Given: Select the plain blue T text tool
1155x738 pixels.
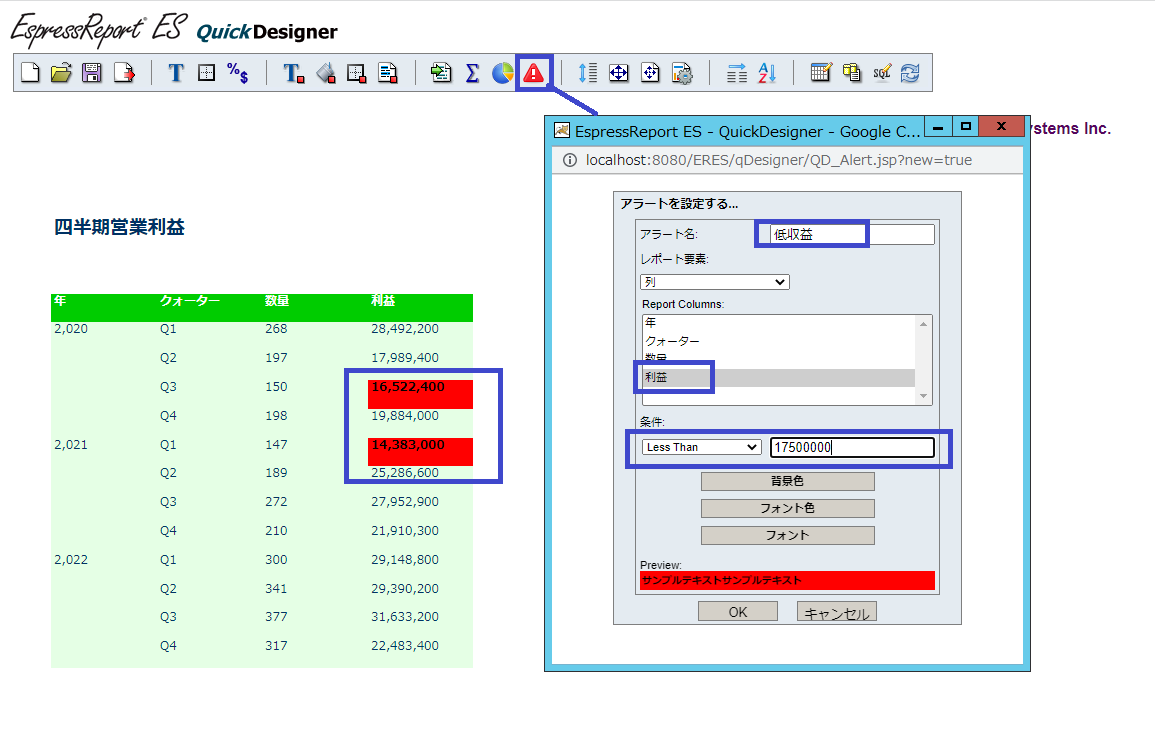Looking at the screenshot, I should point(175,73).
